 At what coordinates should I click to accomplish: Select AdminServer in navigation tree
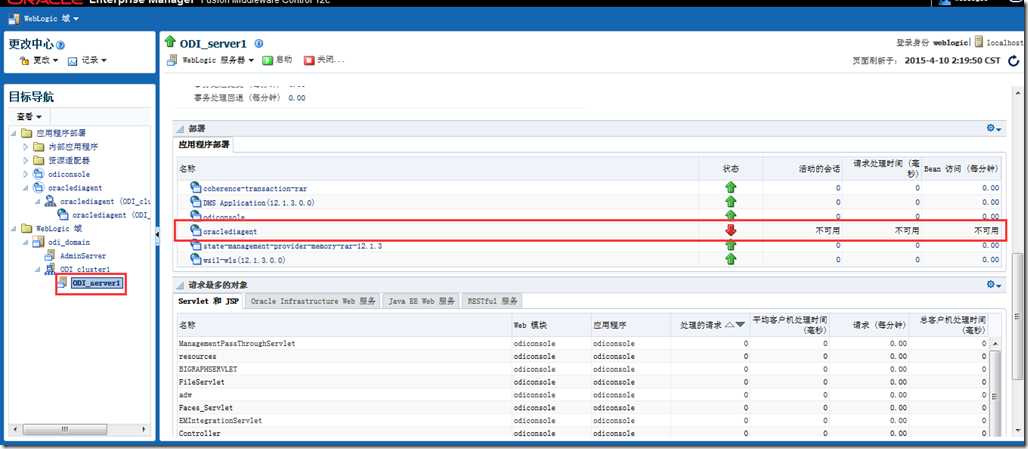83,256
